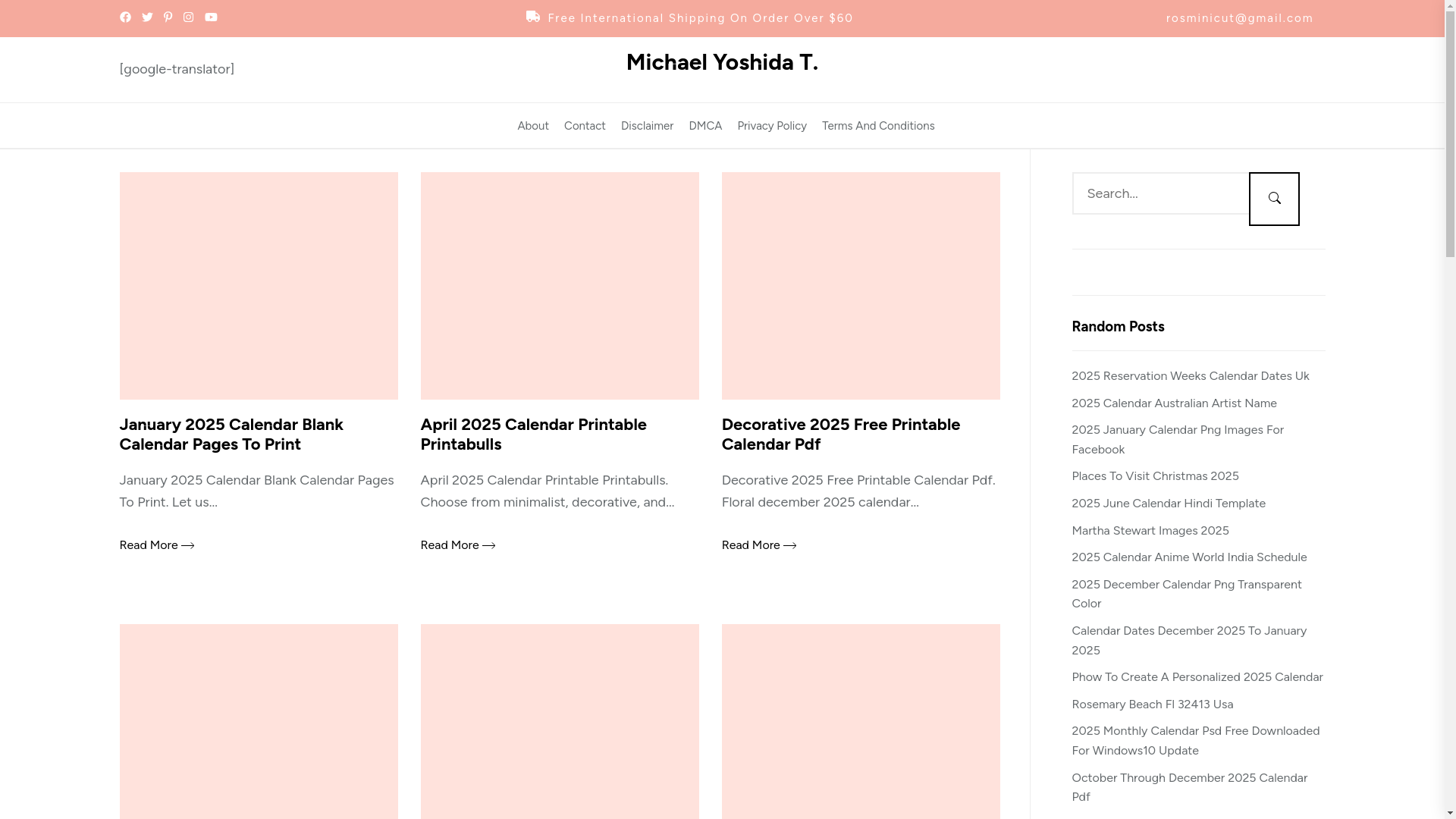The width and height of the screenshot is (1456, 819).
Task: Click Read More under Decorative 2025 post
Action: tap(758, 545)
